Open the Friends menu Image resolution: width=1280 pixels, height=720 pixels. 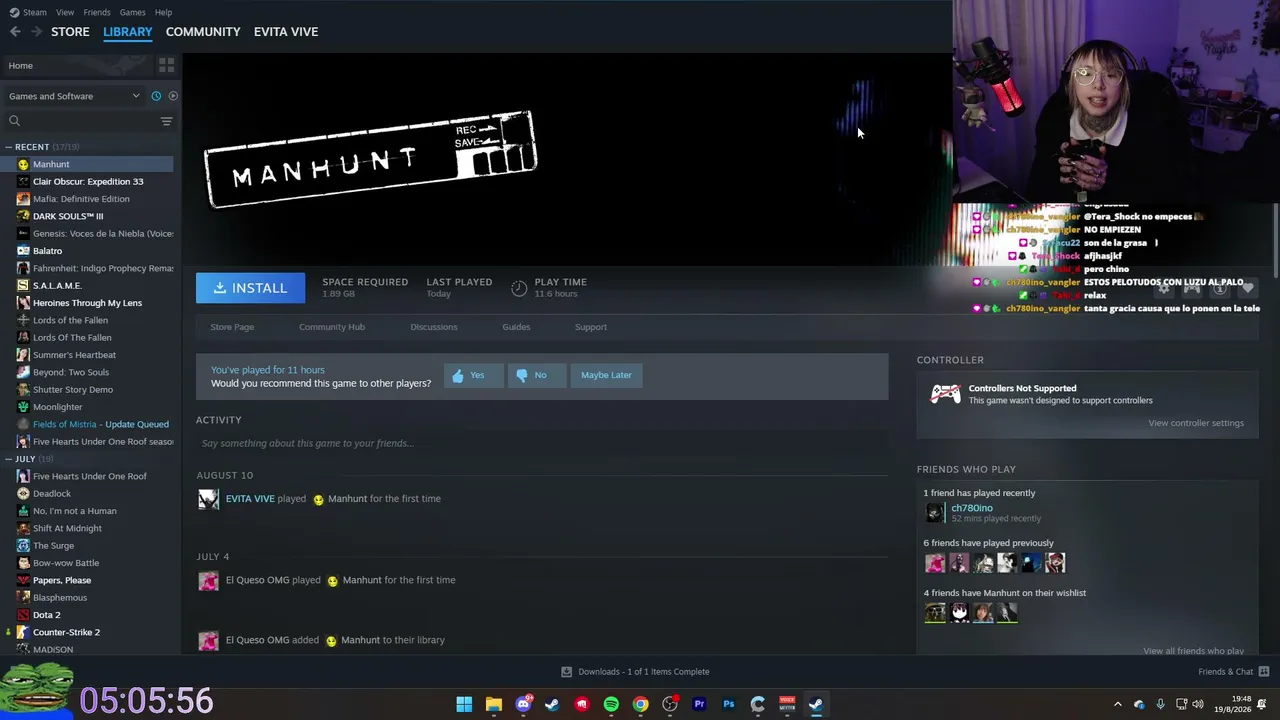pyautogui.click(x=97, y=12)
